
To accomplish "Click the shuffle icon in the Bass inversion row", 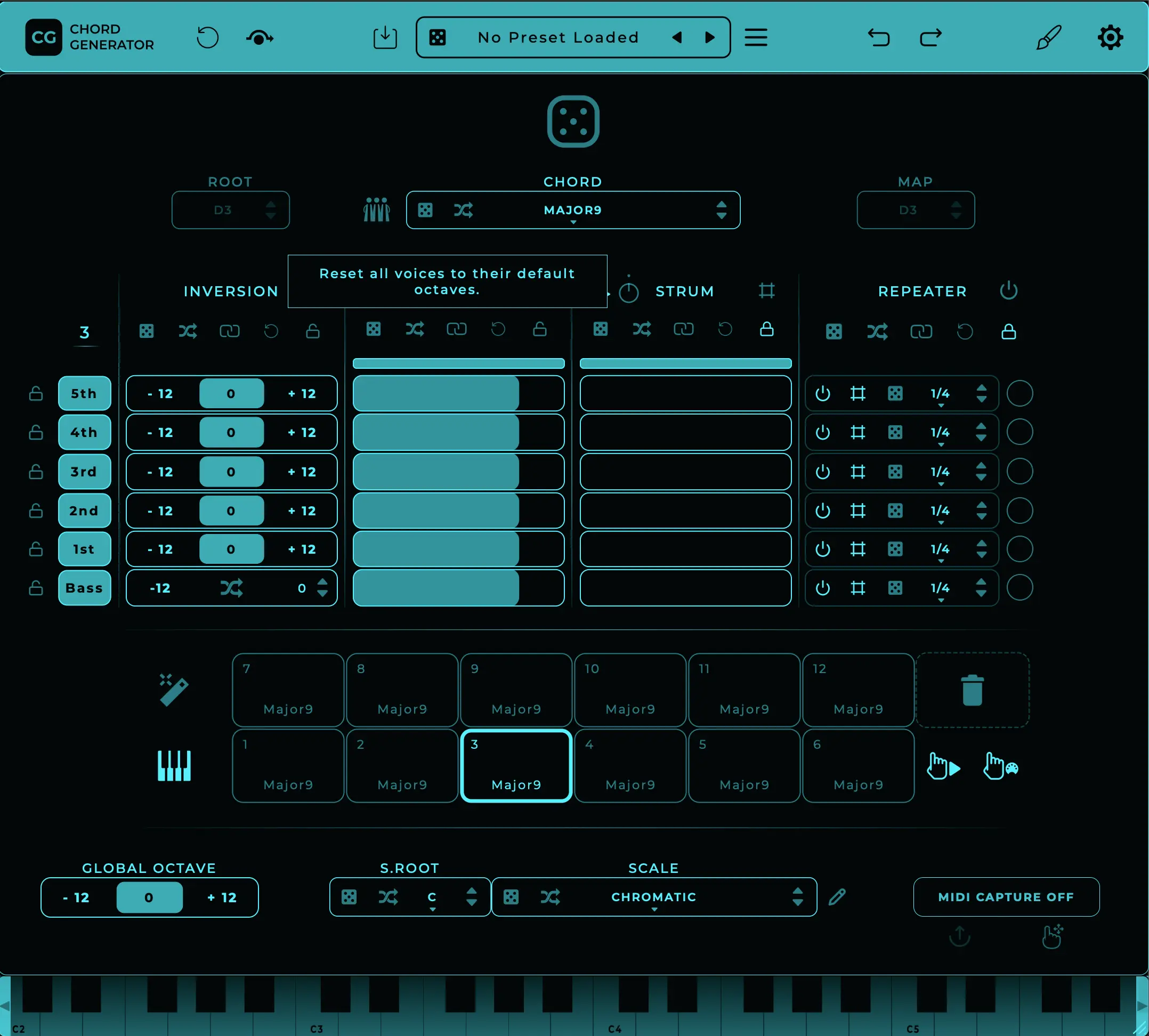I will [x=232, y=588].
